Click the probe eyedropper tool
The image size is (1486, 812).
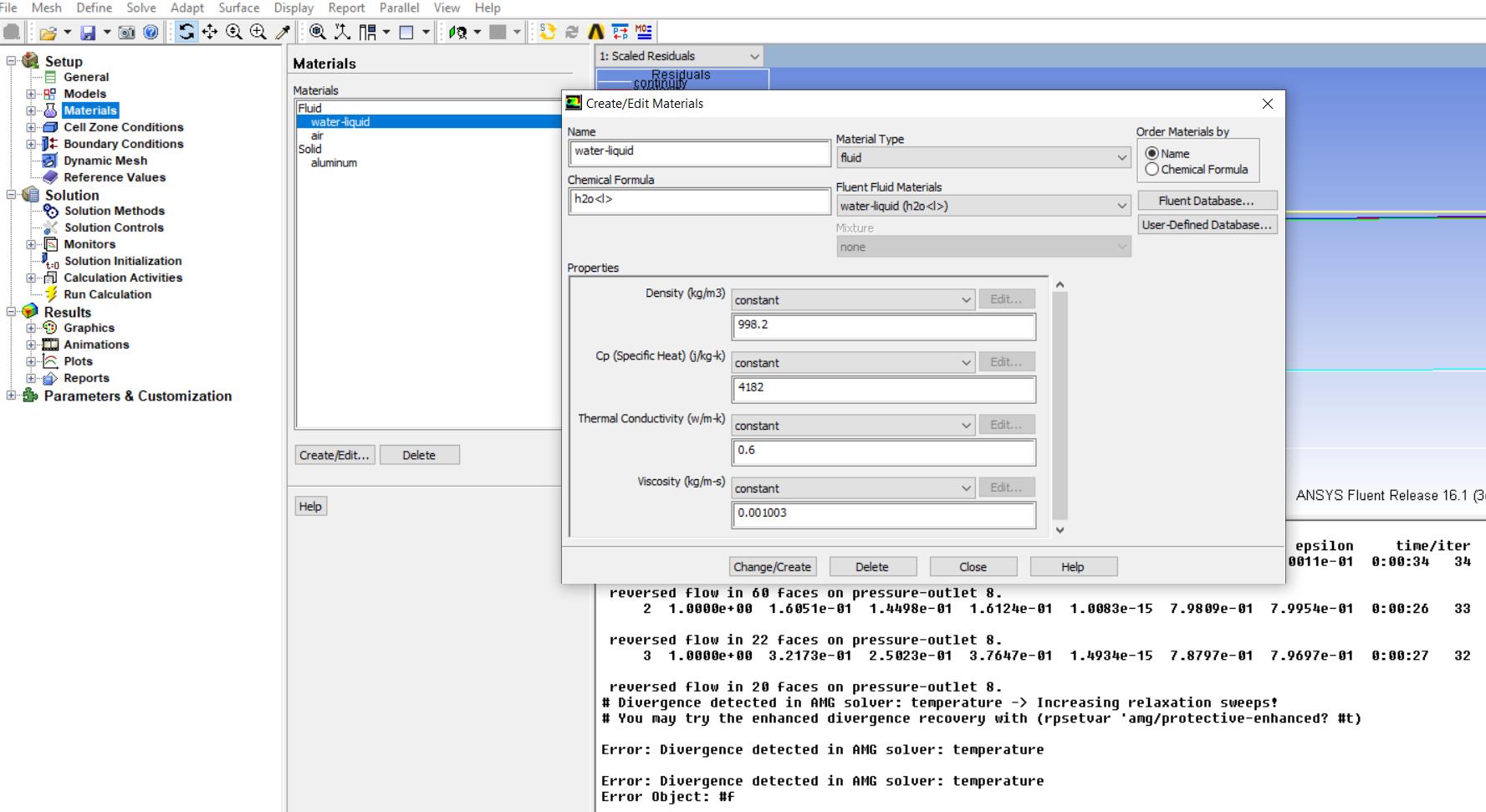283,33
